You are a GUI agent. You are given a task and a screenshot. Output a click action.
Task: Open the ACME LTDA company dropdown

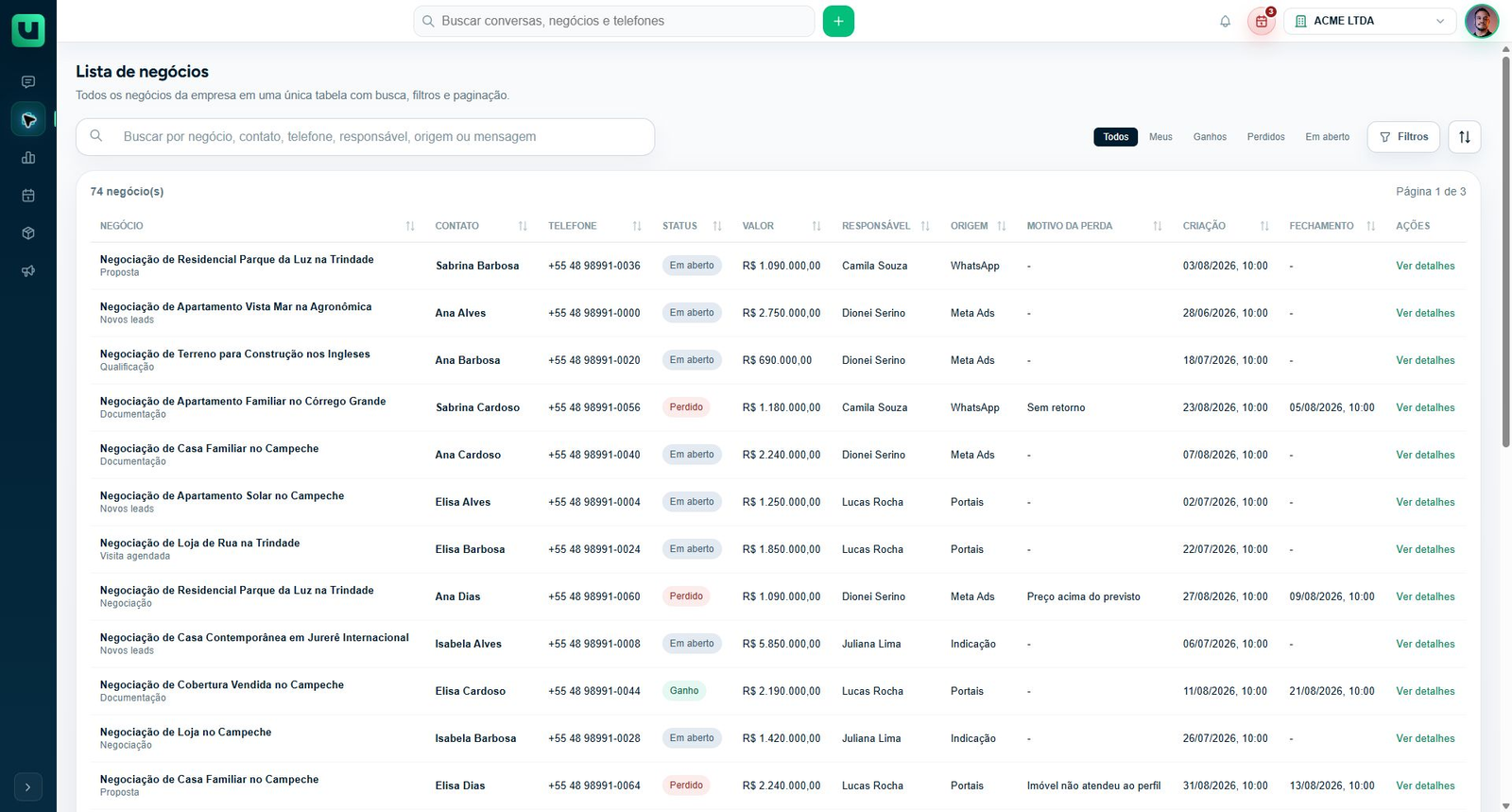click(1370, 21)
